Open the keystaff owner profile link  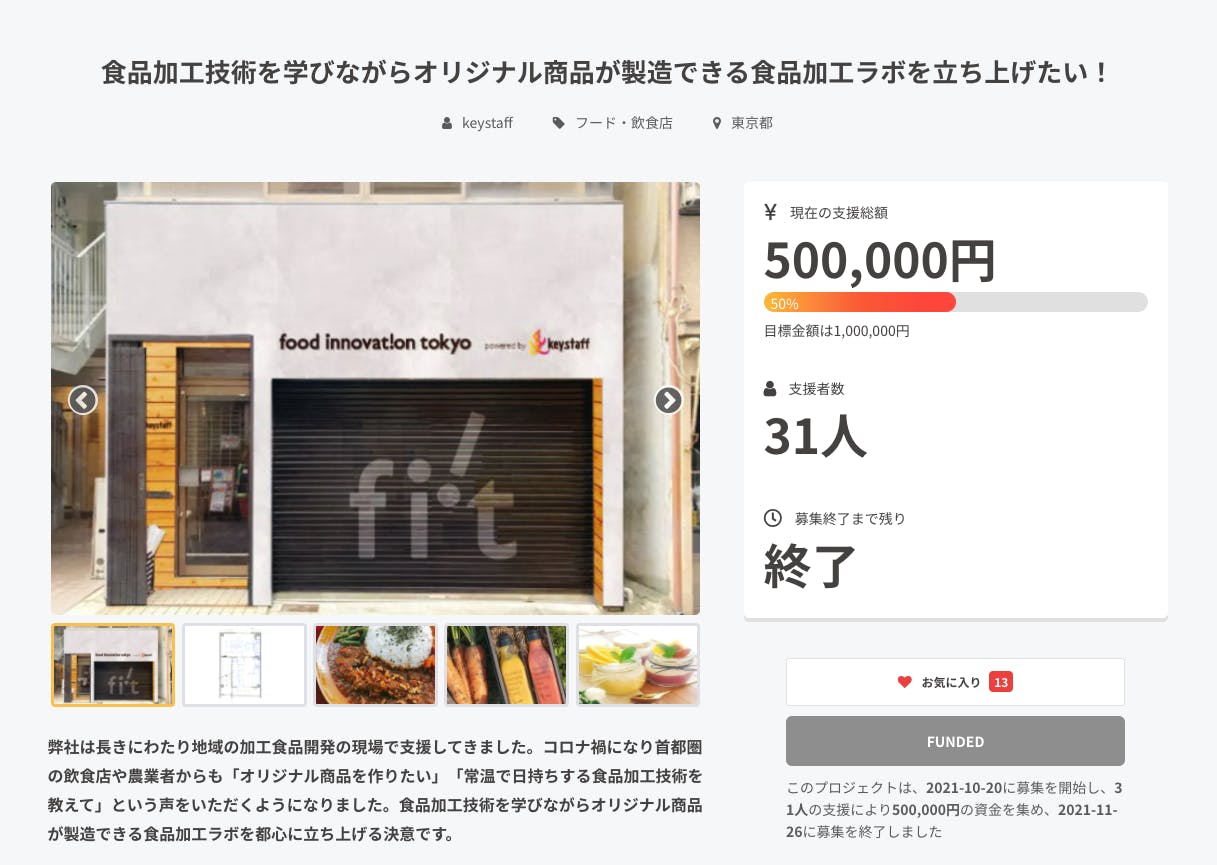(487, 123)
